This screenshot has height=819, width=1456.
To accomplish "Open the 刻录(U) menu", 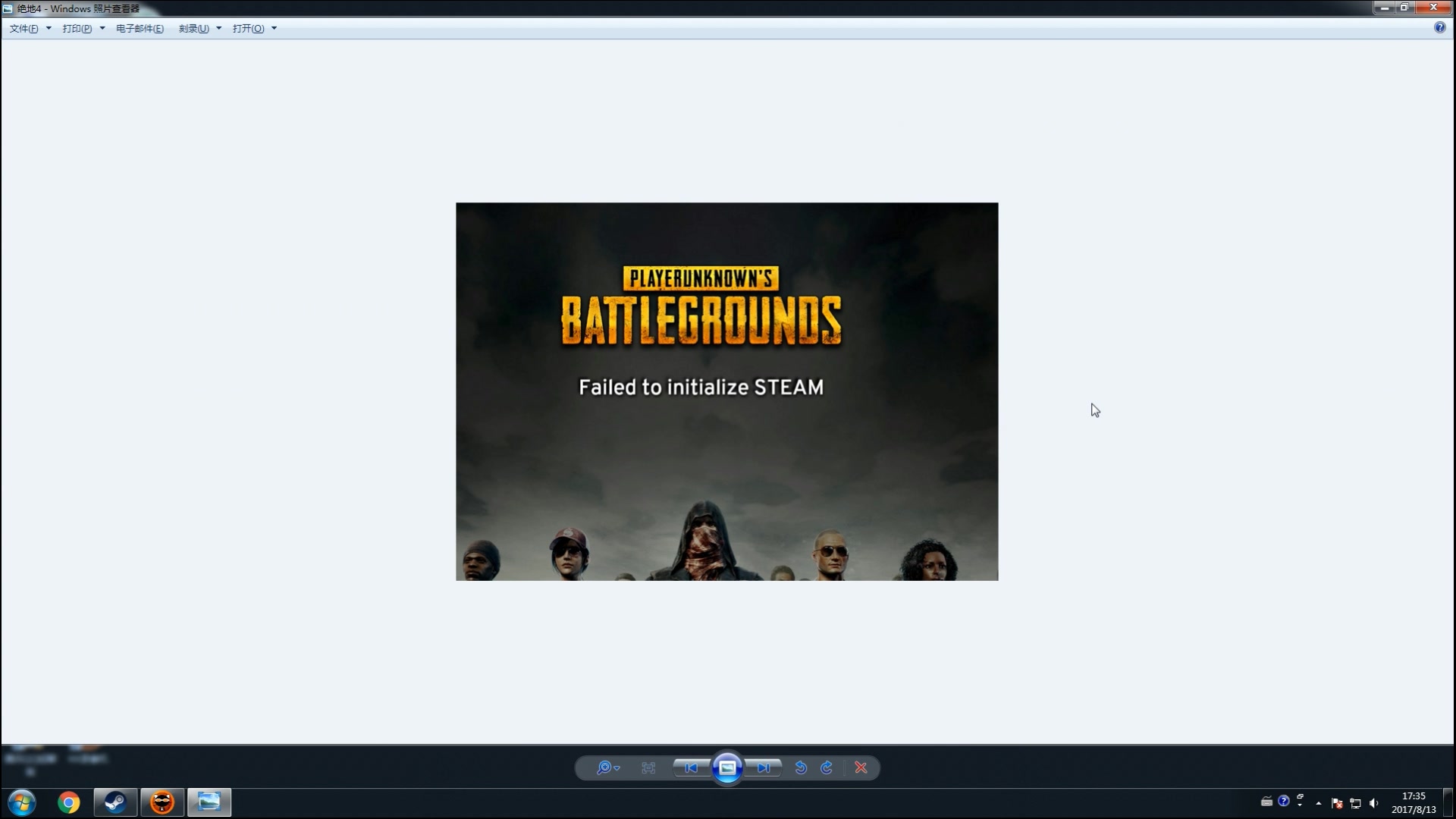I will pos(194,29).
